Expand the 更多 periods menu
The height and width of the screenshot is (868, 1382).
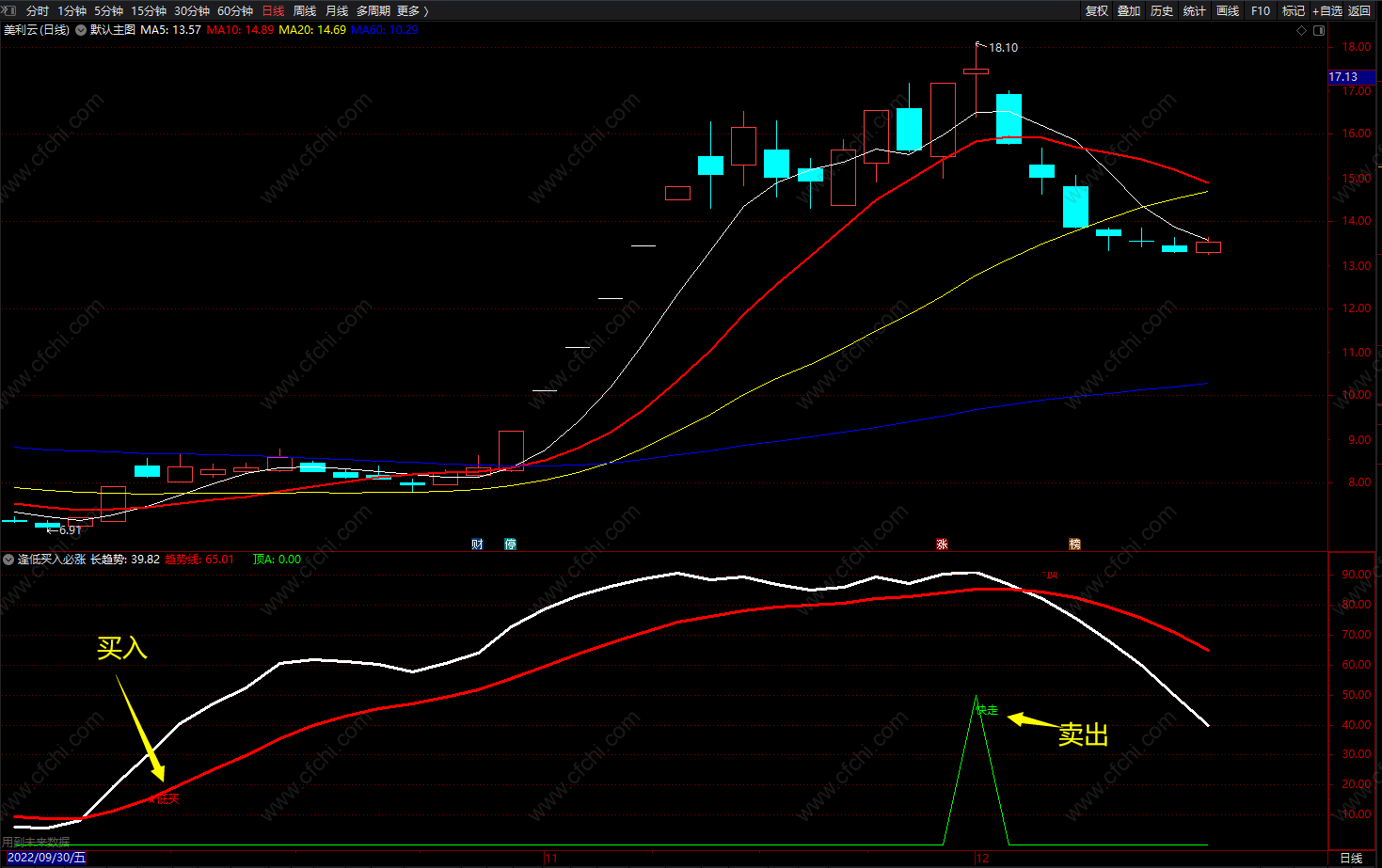[x=413, y=11]
